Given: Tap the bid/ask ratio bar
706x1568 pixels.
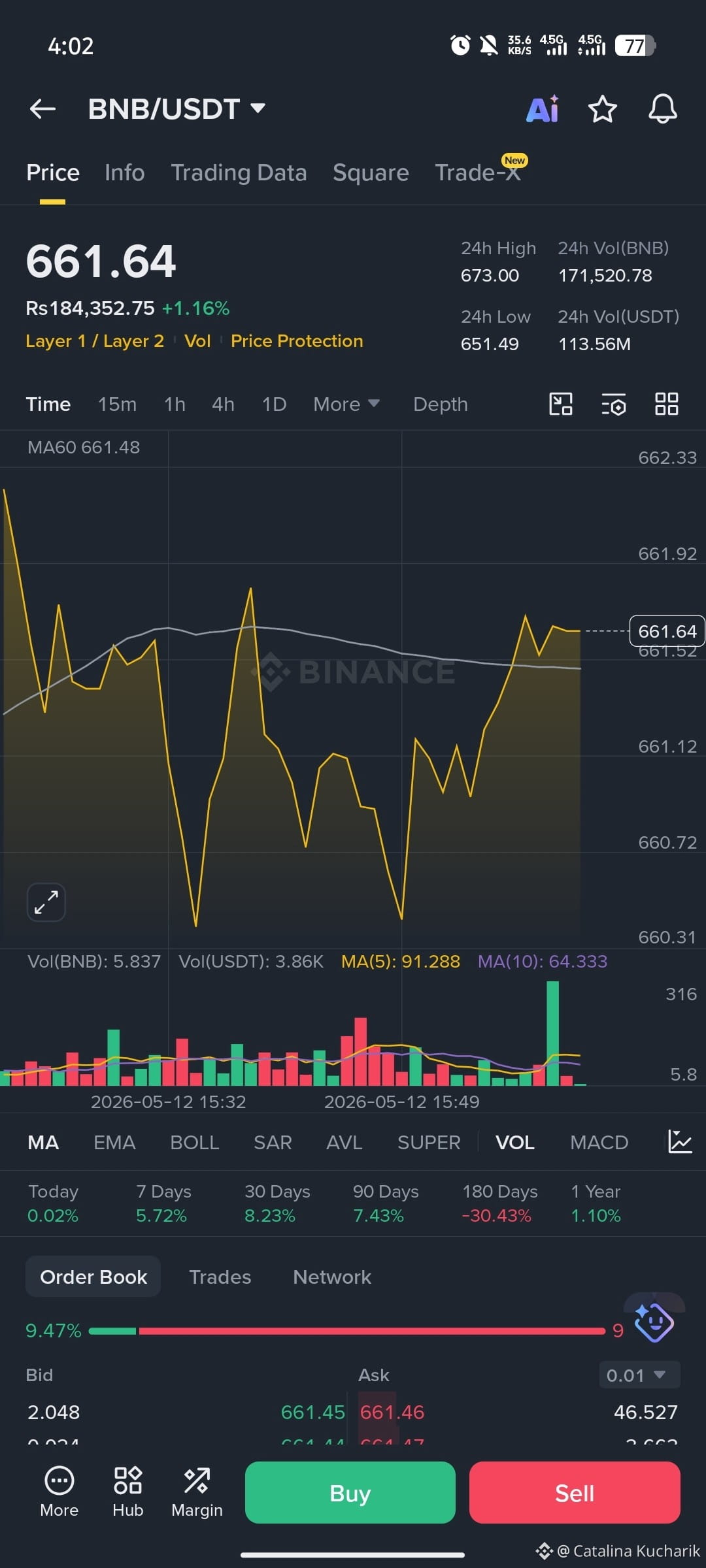Looking at the screenshot, I should tap(347, 1331).
